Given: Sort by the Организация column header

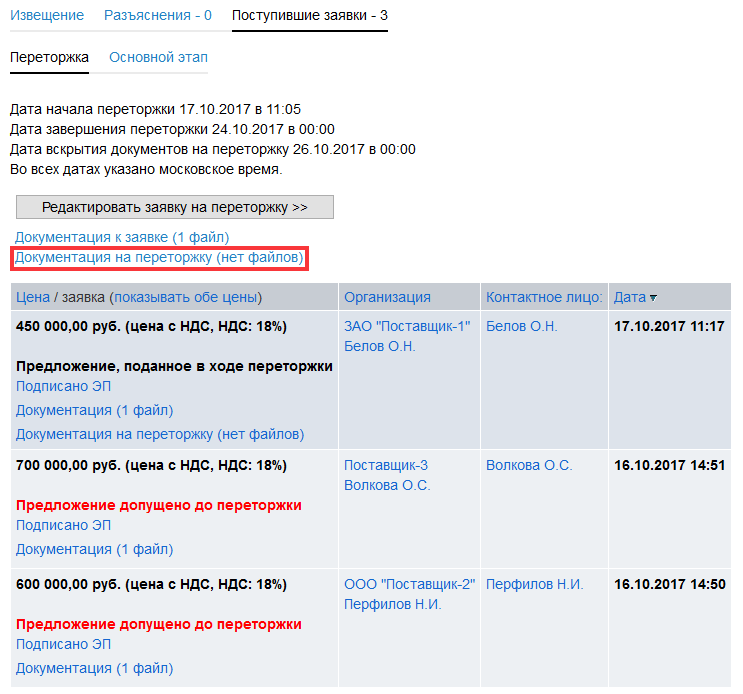Looking at the screenshot, I should click(387, 297).
